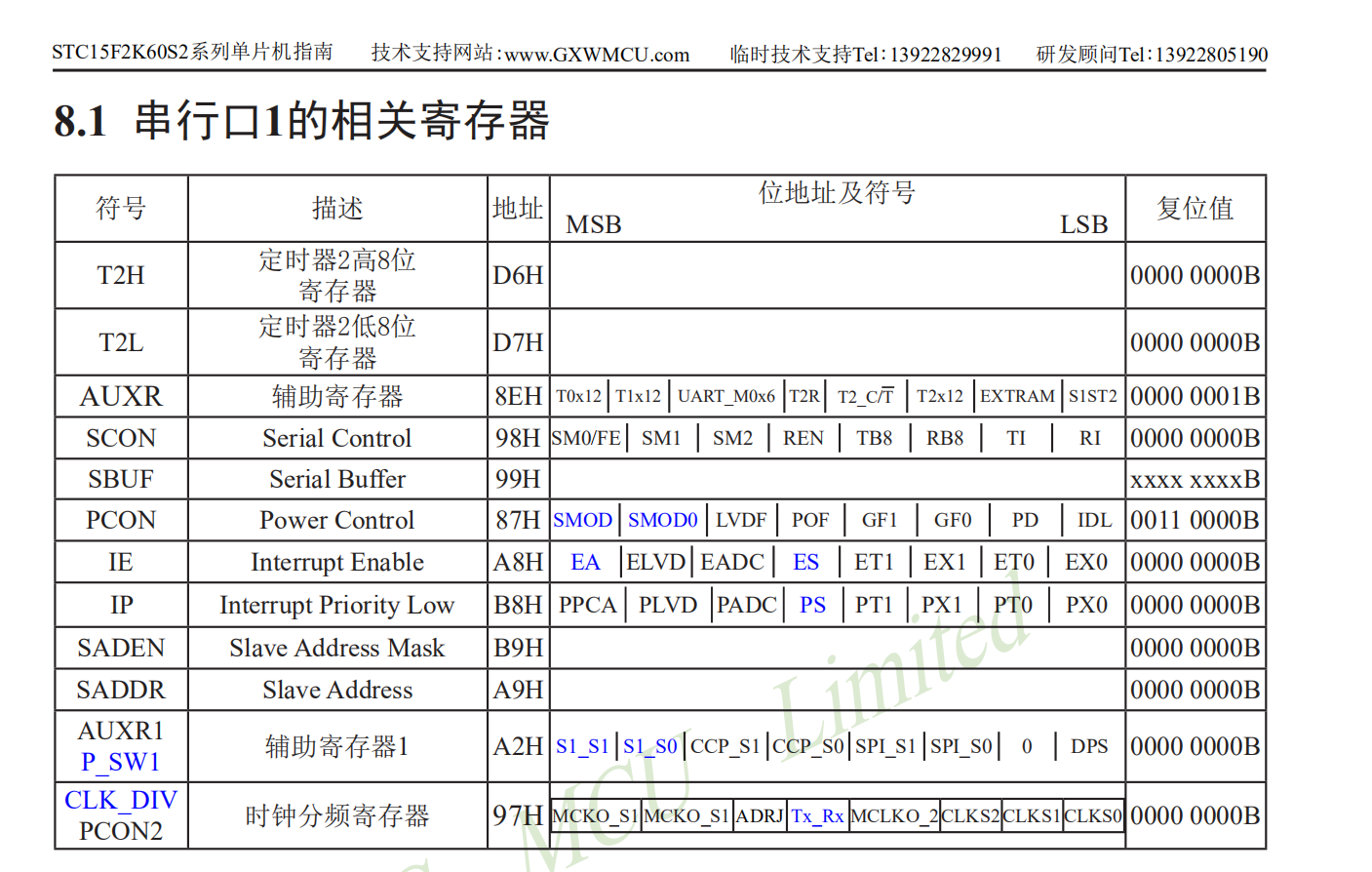Click the SADEN Slave Address Mask description

point(336,648)
